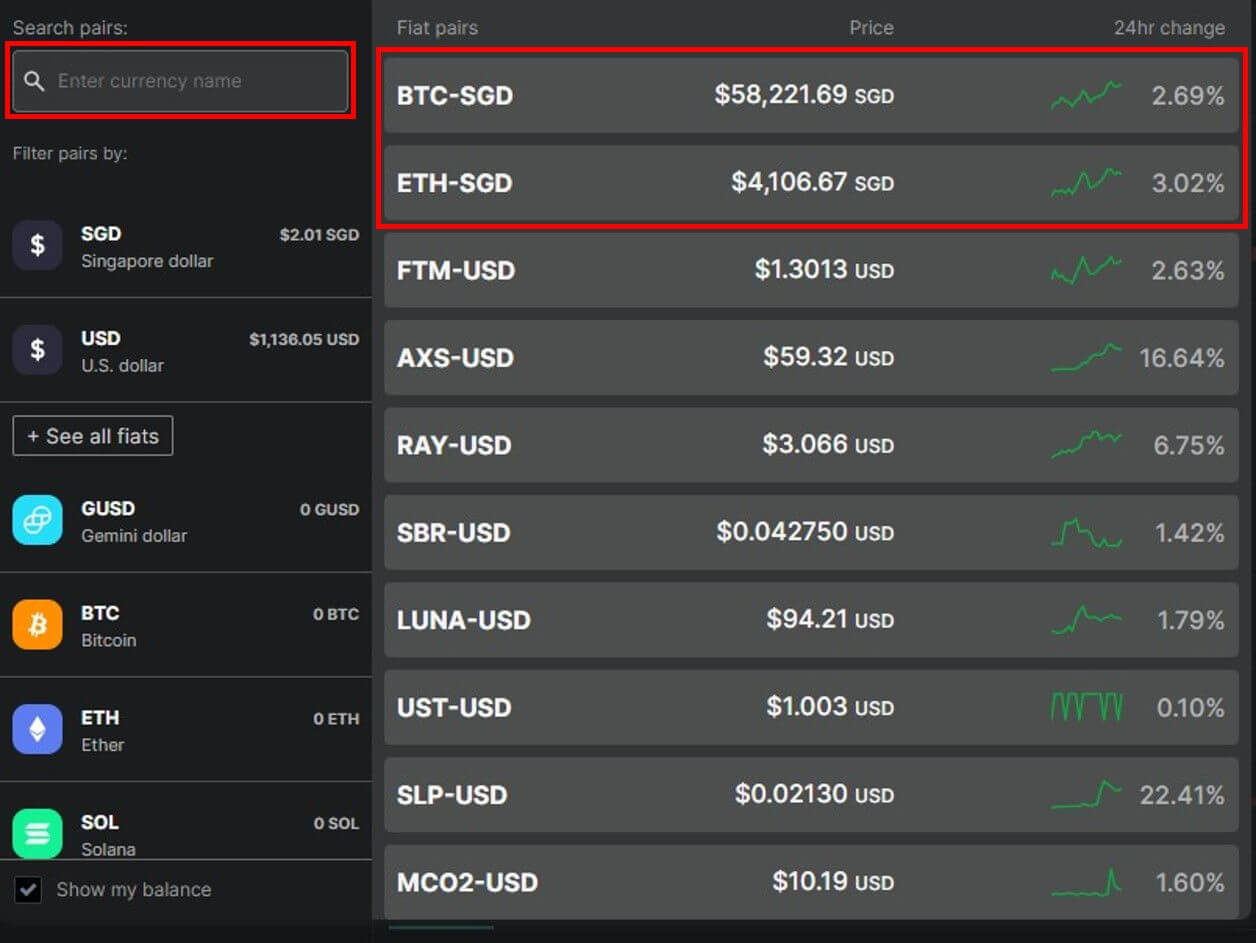Image resolution: width=1256 pixels, height=943 pixels.
Task: Select the Solana icon in the sidebar
Action: 37,834
